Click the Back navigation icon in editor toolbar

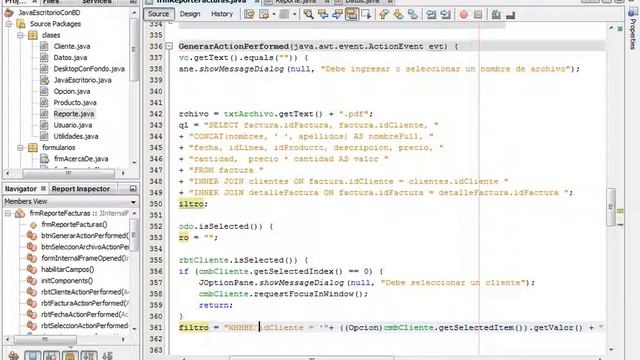pos(264,15)
